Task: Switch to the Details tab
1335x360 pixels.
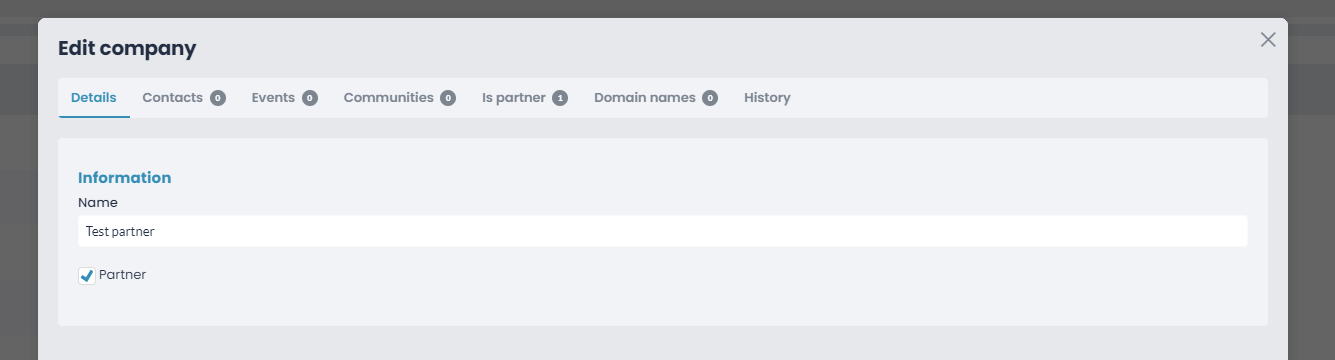Action: 94,98
